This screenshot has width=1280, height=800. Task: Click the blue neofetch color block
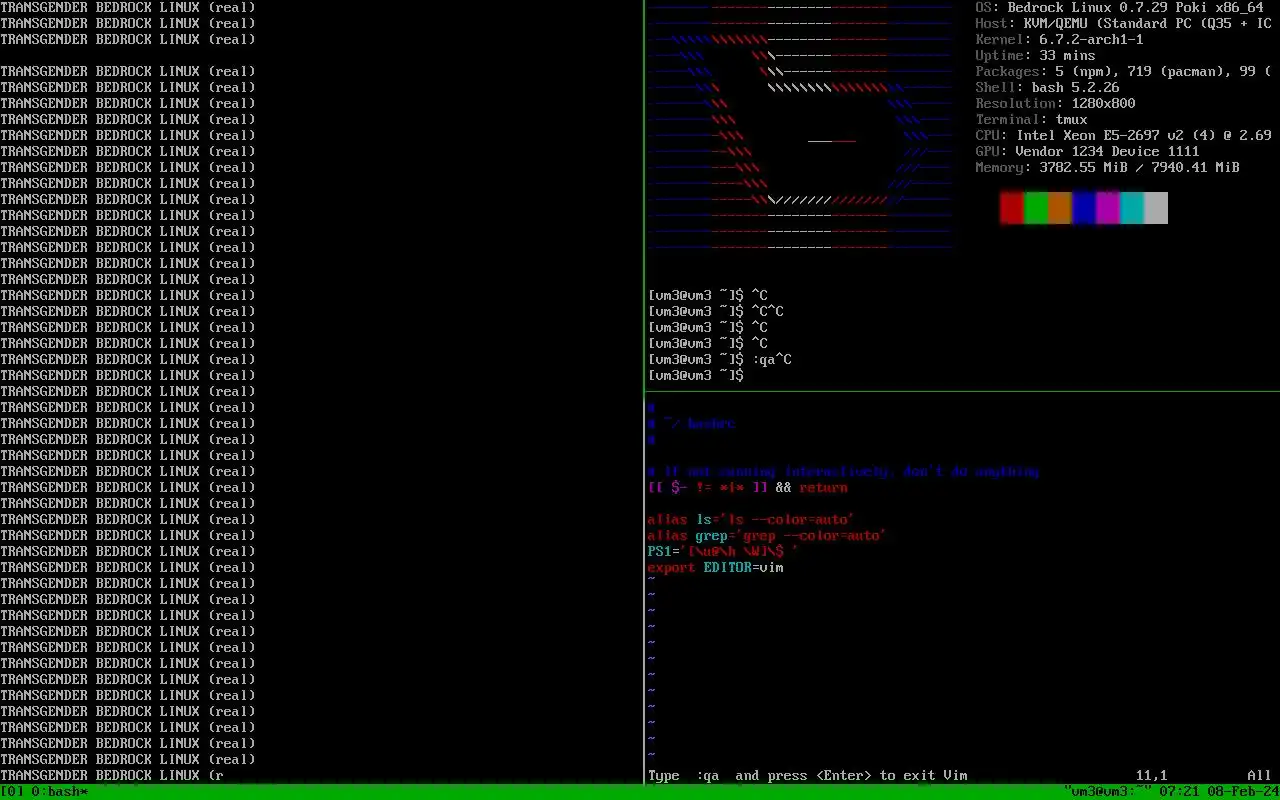pos(1083,208)
